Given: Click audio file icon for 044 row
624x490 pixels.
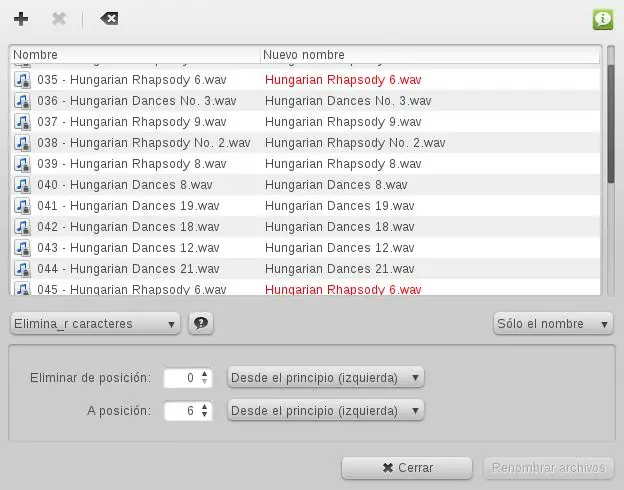Looking at the screenshot, I should (22, 269).
